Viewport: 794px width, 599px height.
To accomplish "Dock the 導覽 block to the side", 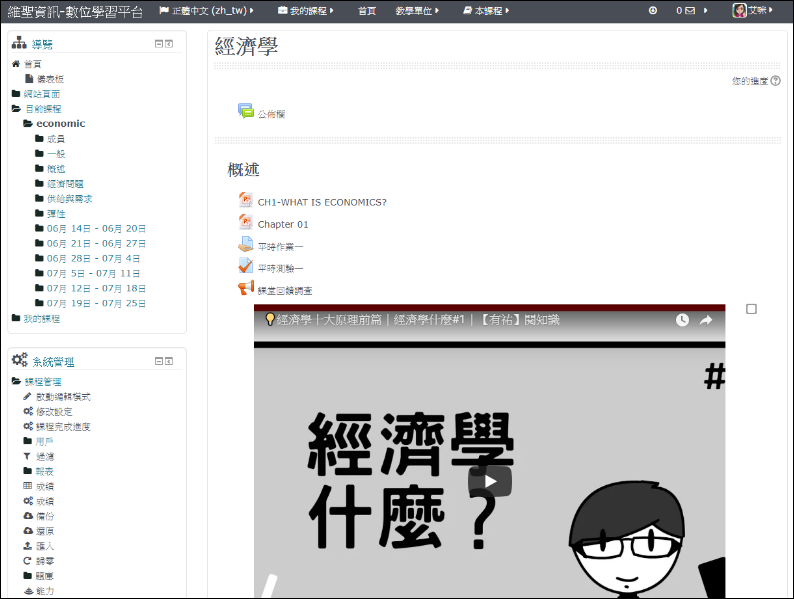I will [169, 44].
